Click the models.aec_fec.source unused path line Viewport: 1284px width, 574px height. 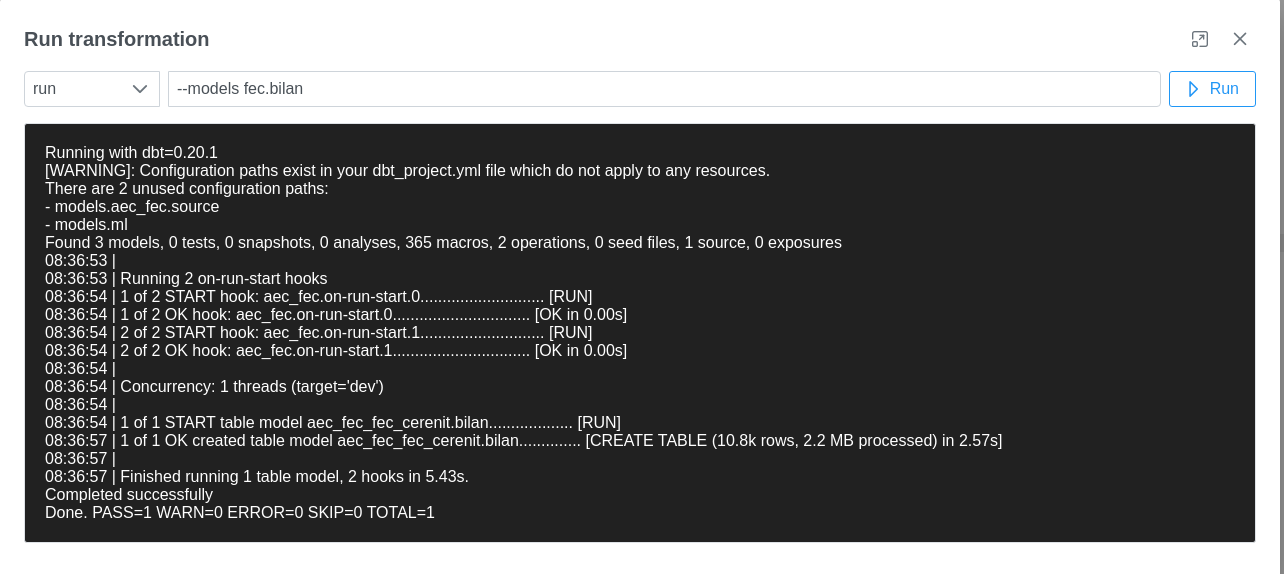132,207
